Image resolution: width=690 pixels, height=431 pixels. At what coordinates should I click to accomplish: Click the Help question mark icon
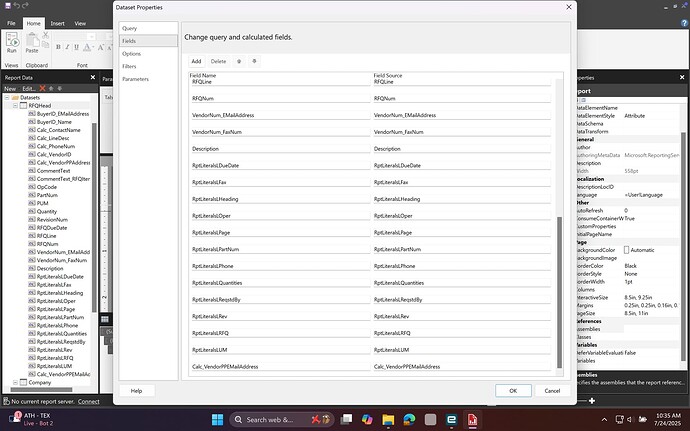(684, 23)
